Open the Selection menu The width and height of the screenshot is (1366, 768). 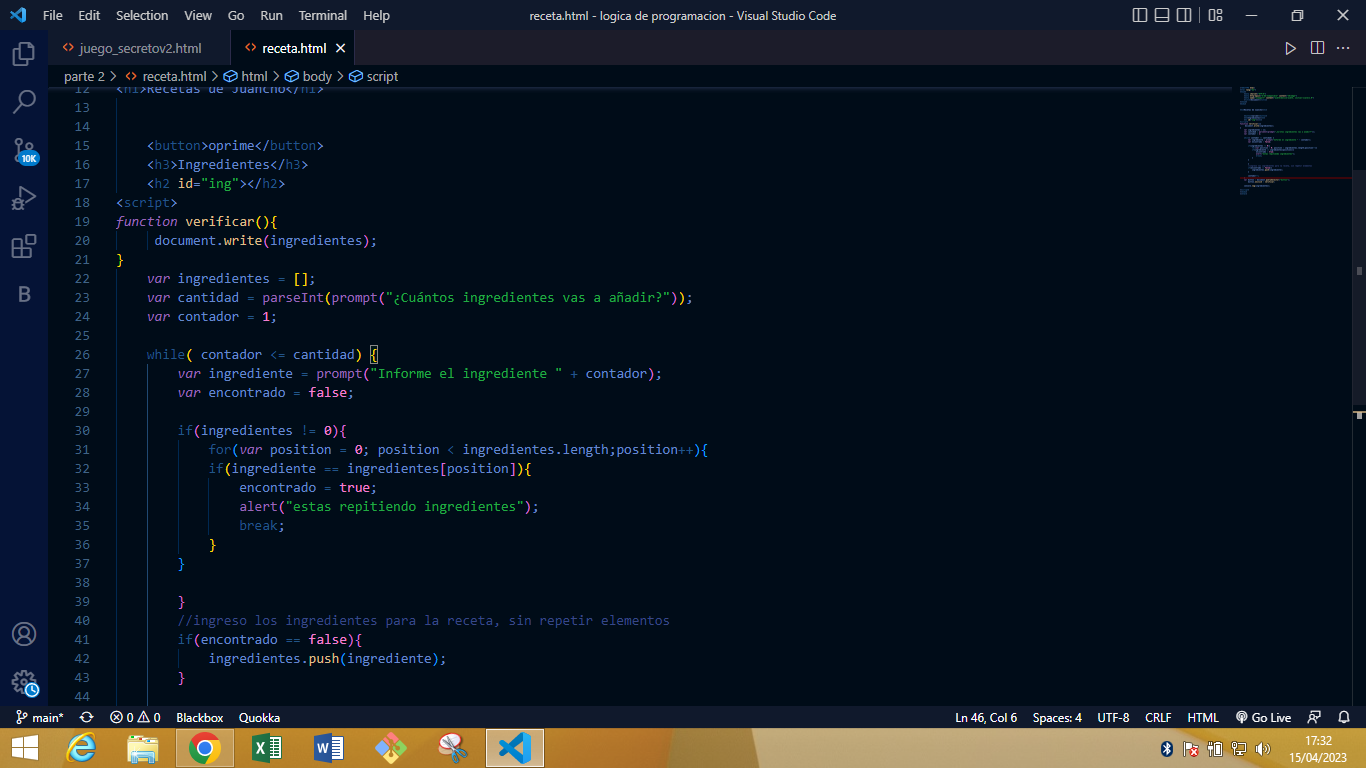click(142, 15)
